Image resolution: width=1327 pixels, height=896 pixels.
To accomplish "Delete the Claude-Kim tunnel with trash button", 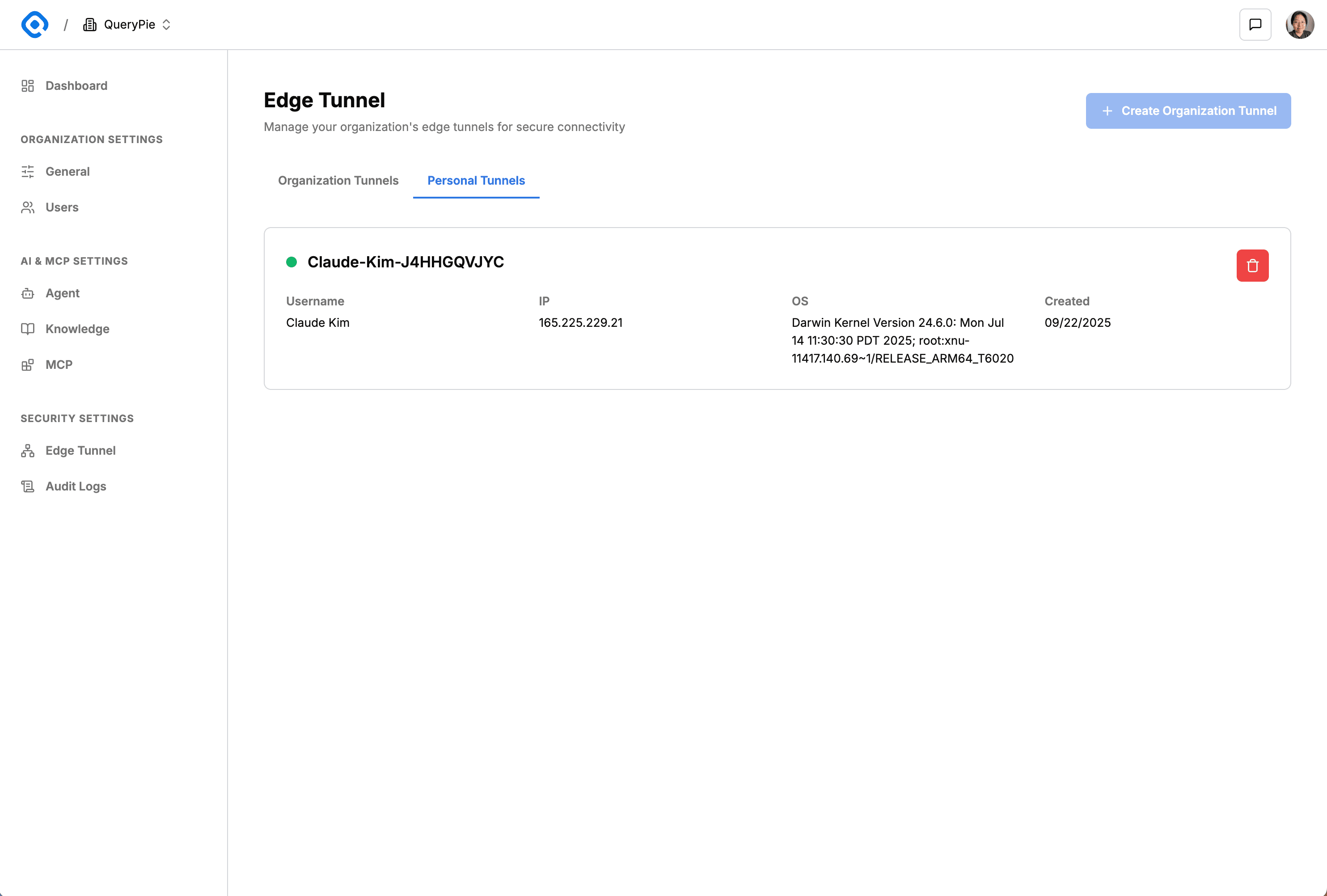I will point(1252,266).
